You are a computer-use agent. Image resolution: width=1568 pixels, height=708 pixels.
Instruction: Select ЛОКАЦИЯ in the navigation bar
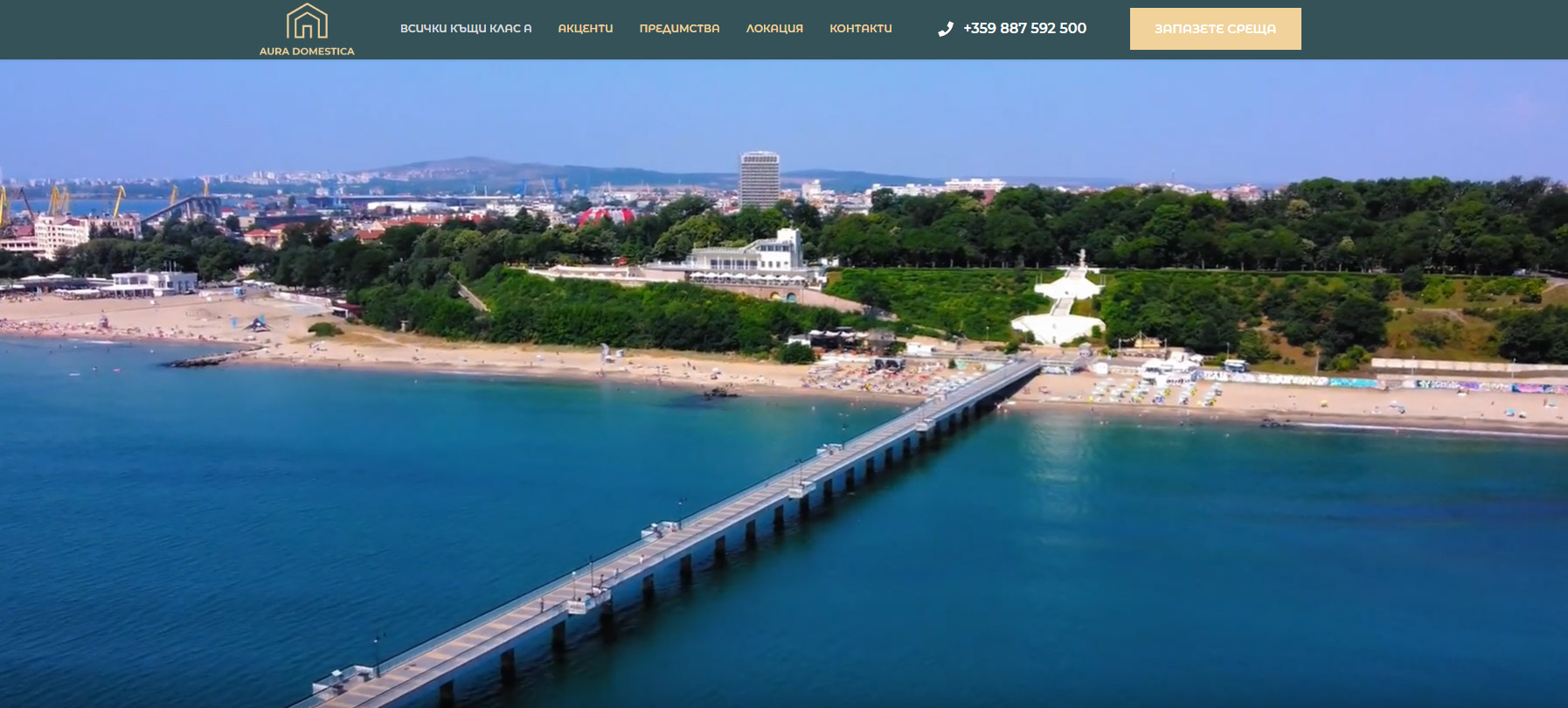pos(774,29)
